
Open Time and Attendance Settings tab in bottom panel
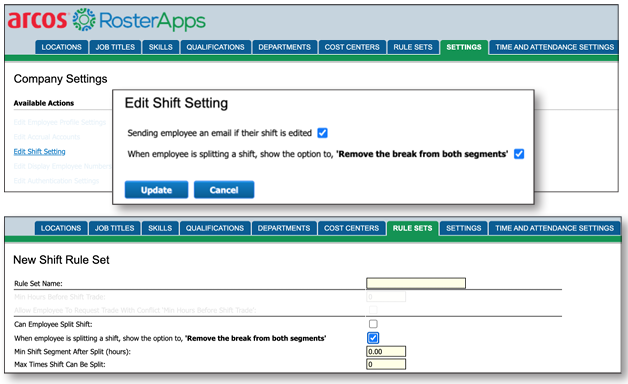click(554, 228)
